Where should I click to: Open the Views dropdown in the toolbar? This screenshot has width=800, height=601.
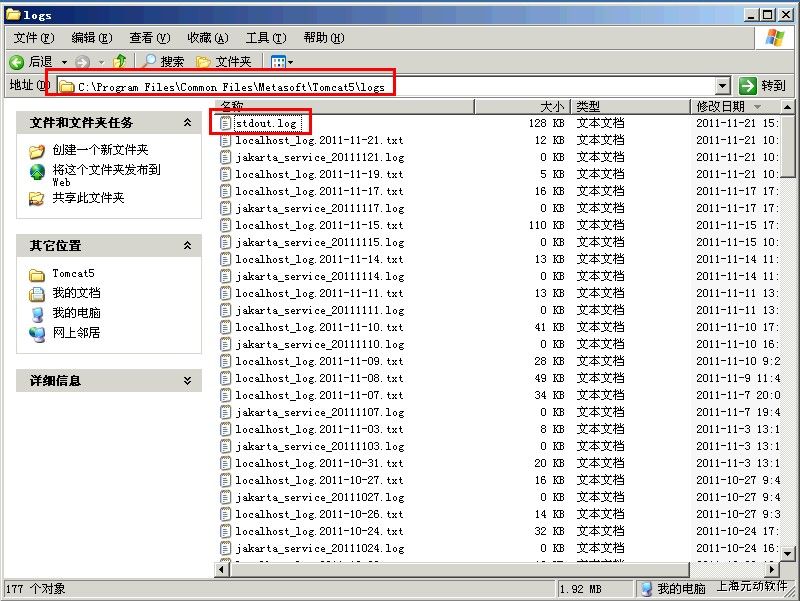280,62
